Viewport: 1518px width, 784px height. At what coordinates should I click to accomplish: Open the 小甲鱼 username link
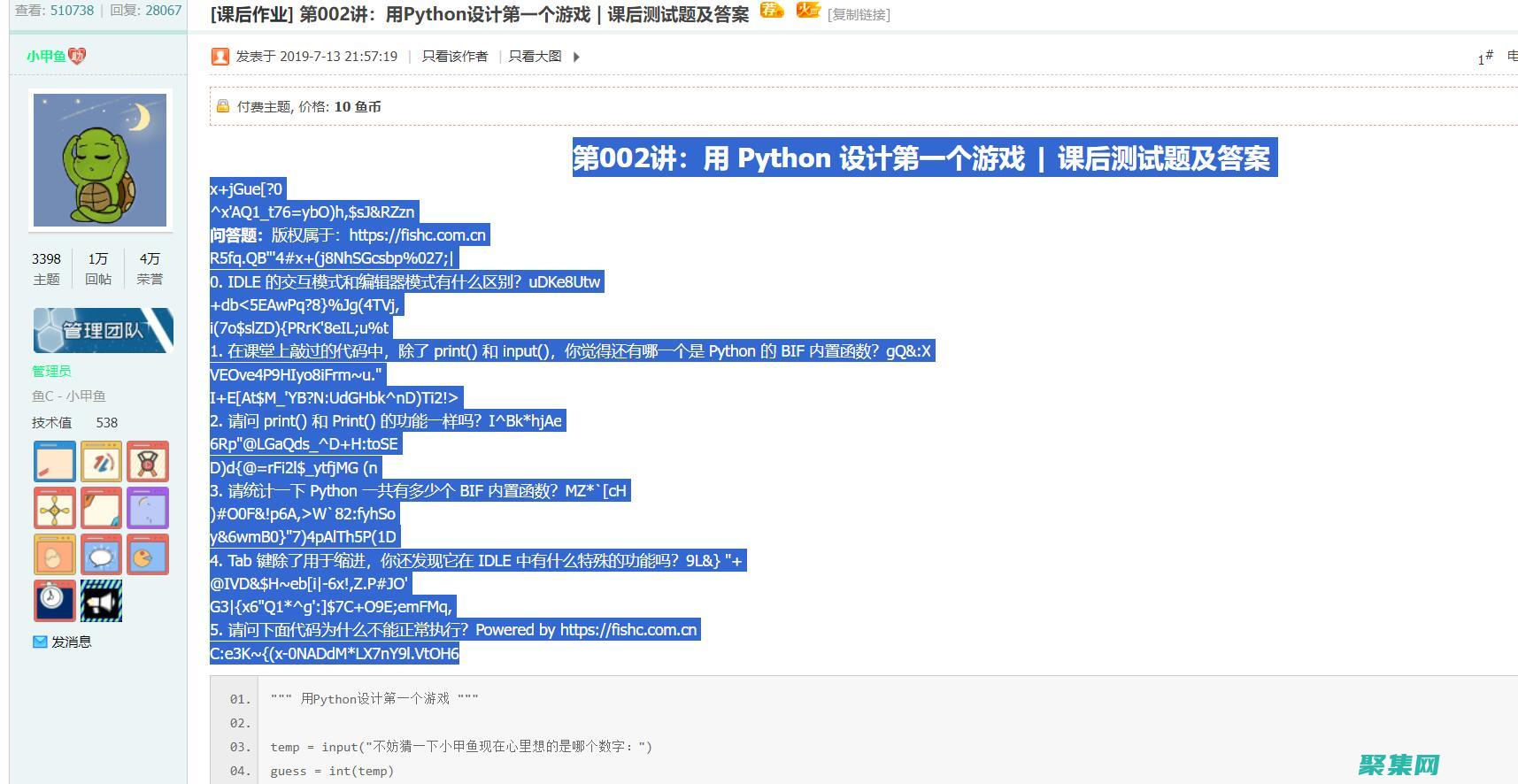(46, 57)
